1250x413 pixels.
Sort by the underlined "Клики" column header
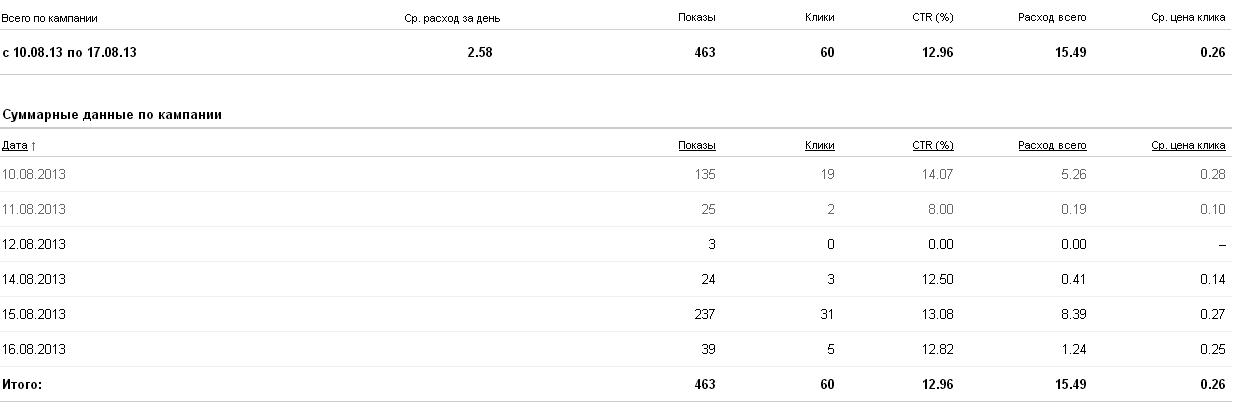click(x=819, y=146)
